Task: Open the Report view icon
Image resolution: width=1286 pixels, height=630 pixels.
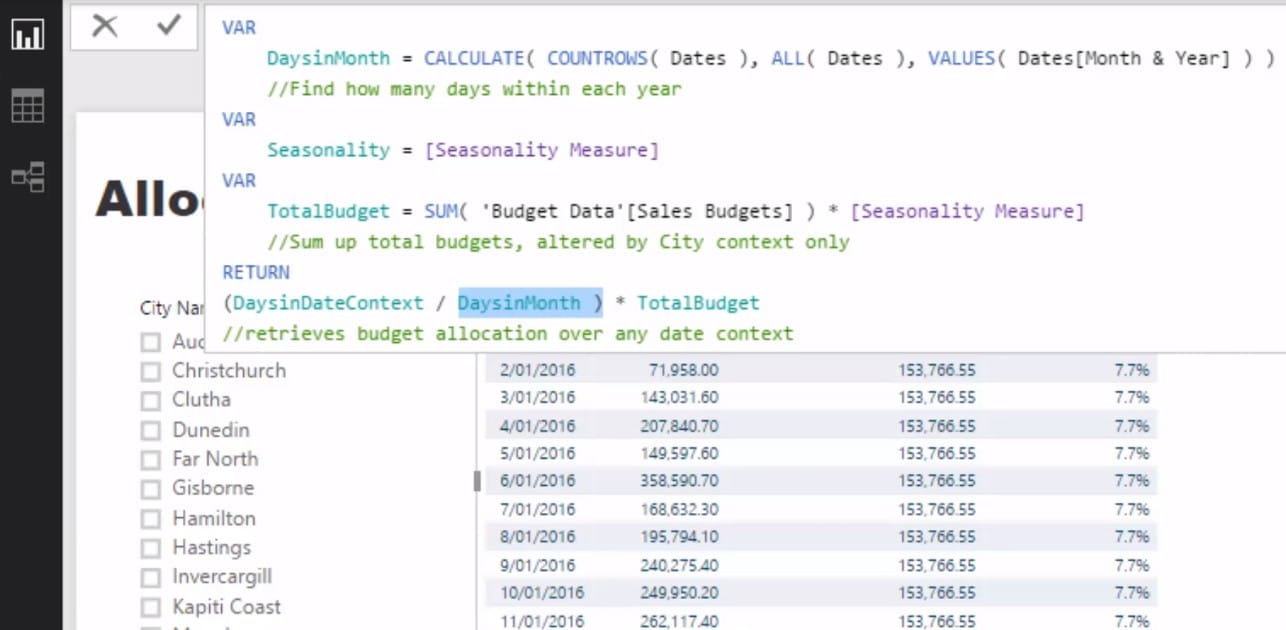Action: (27, 34)
